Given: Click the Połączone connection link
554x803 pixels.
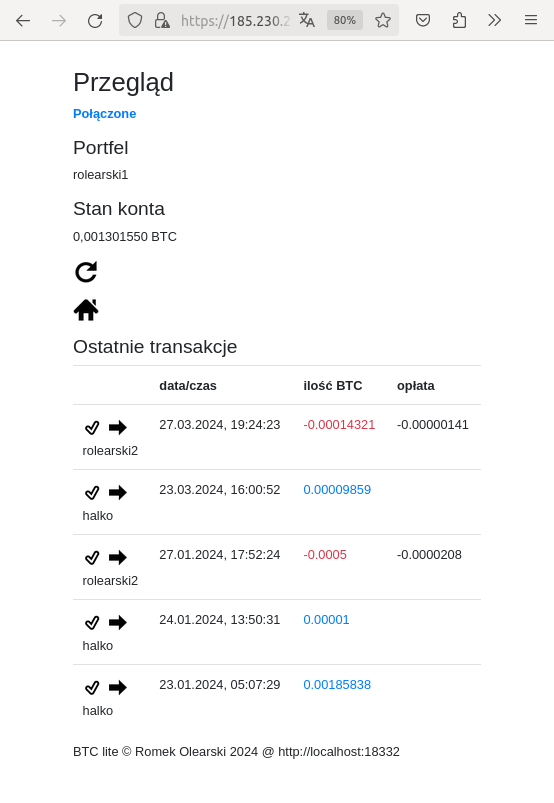Looking at the screenshot, I should [x=104, y=114].
